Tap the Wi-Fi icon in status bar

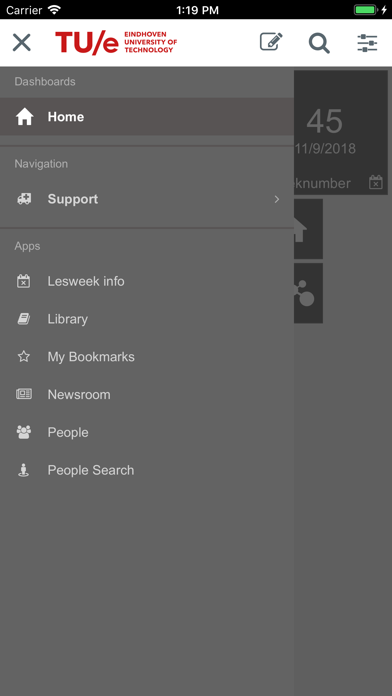(x=55, y=9)
